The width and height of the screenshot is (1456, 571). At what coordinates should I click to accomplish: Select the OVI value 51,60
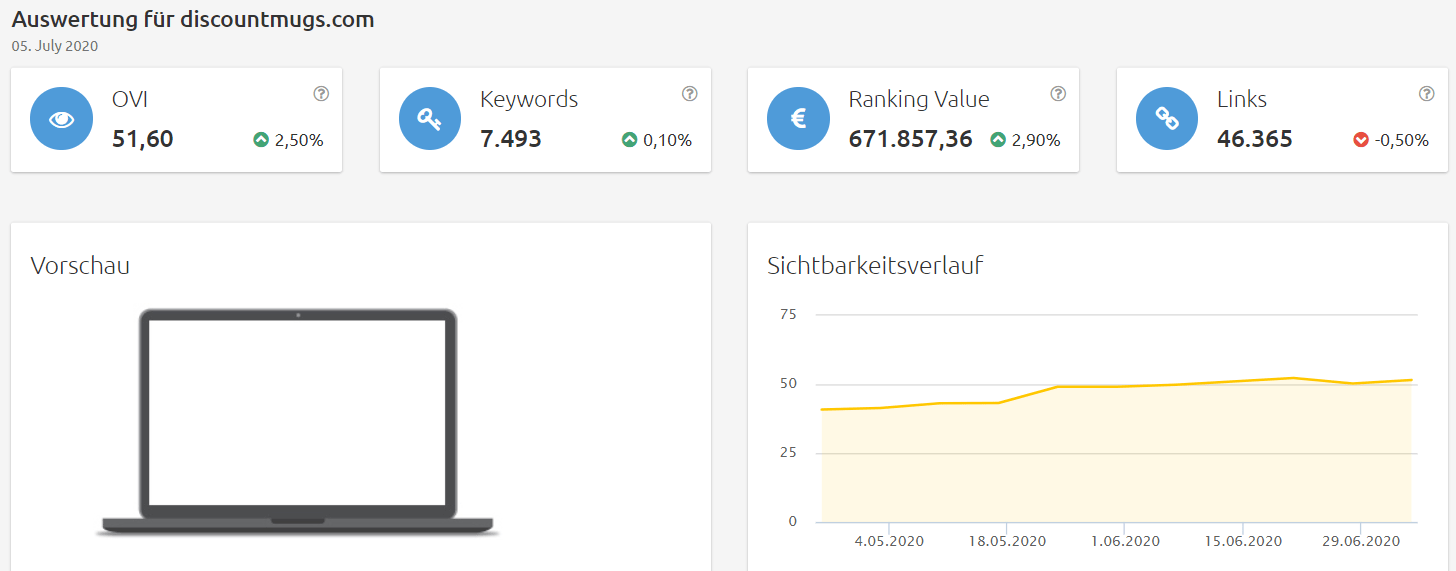[143, 139]
